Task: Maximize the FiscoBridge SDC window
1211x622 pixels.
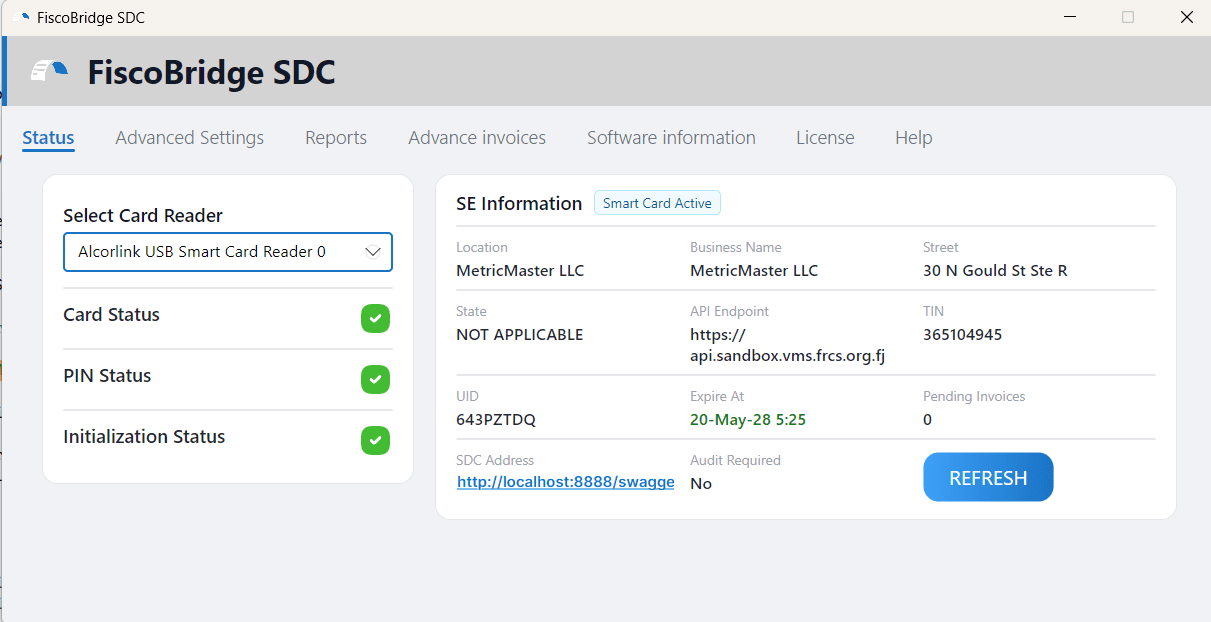Action: [1128, 17]
